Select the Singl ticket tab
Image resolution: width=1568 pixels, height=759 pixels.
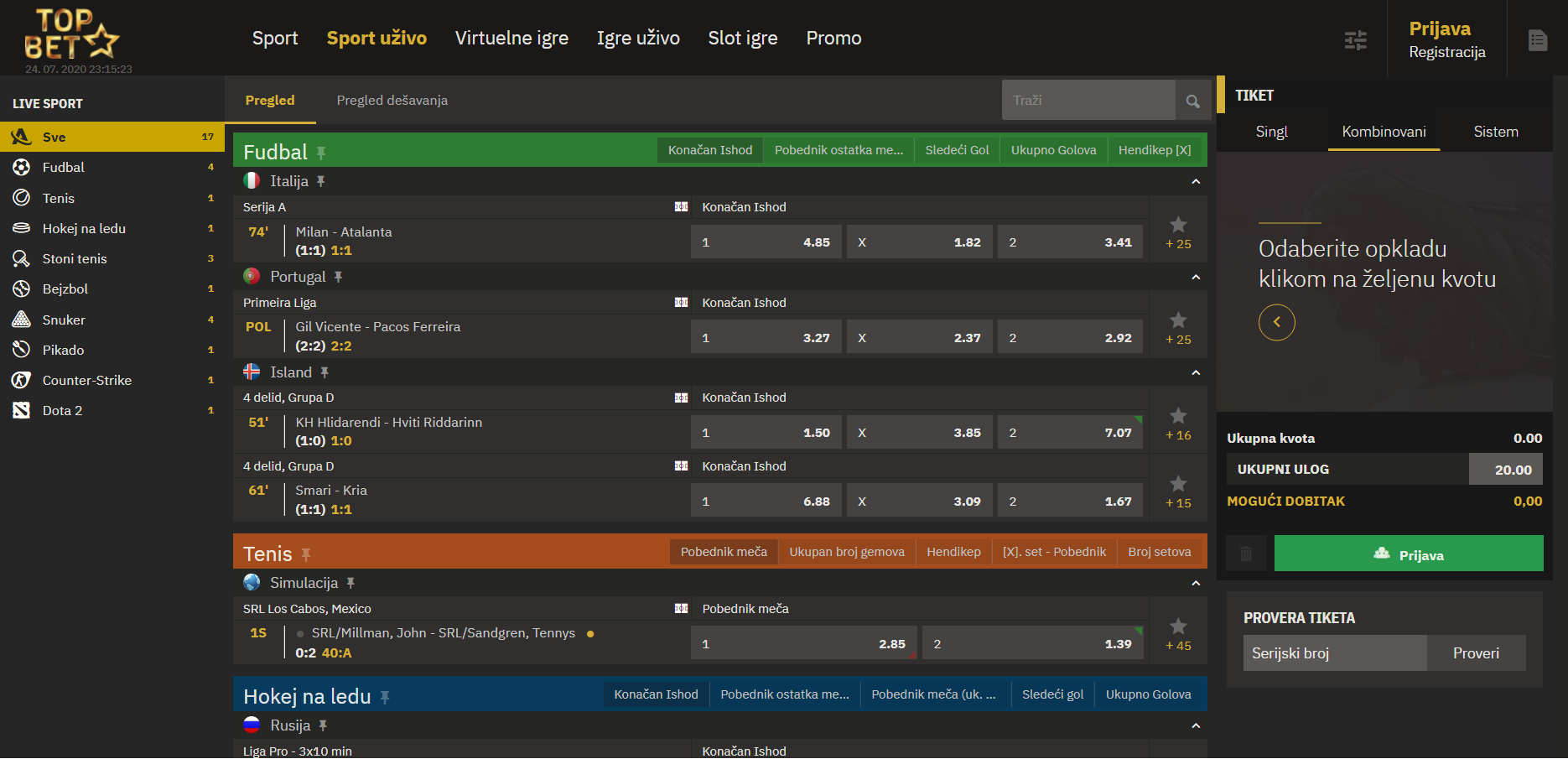coord(1271,132)
